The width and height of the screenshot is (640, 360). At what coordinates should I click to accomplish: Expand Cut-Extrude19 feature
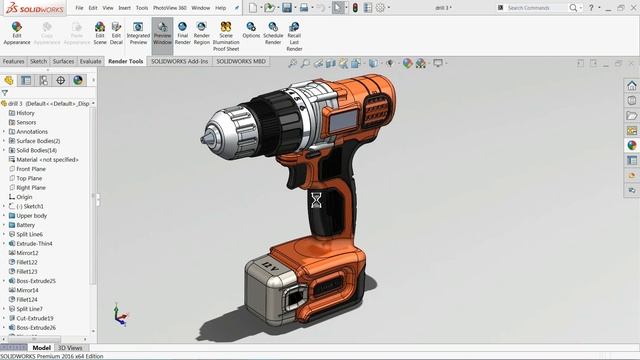[x=4, y=318]
